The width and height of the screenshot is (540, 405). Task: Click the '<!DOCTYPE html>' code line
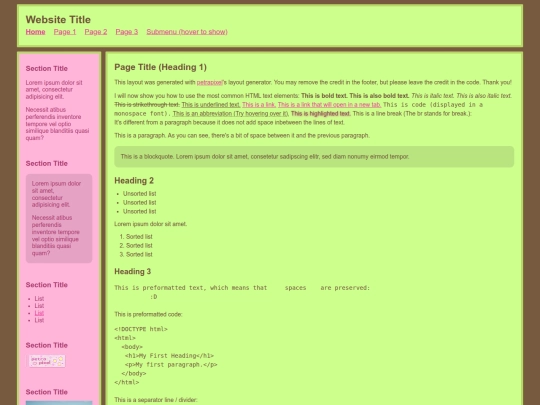(x=141, y=329)
